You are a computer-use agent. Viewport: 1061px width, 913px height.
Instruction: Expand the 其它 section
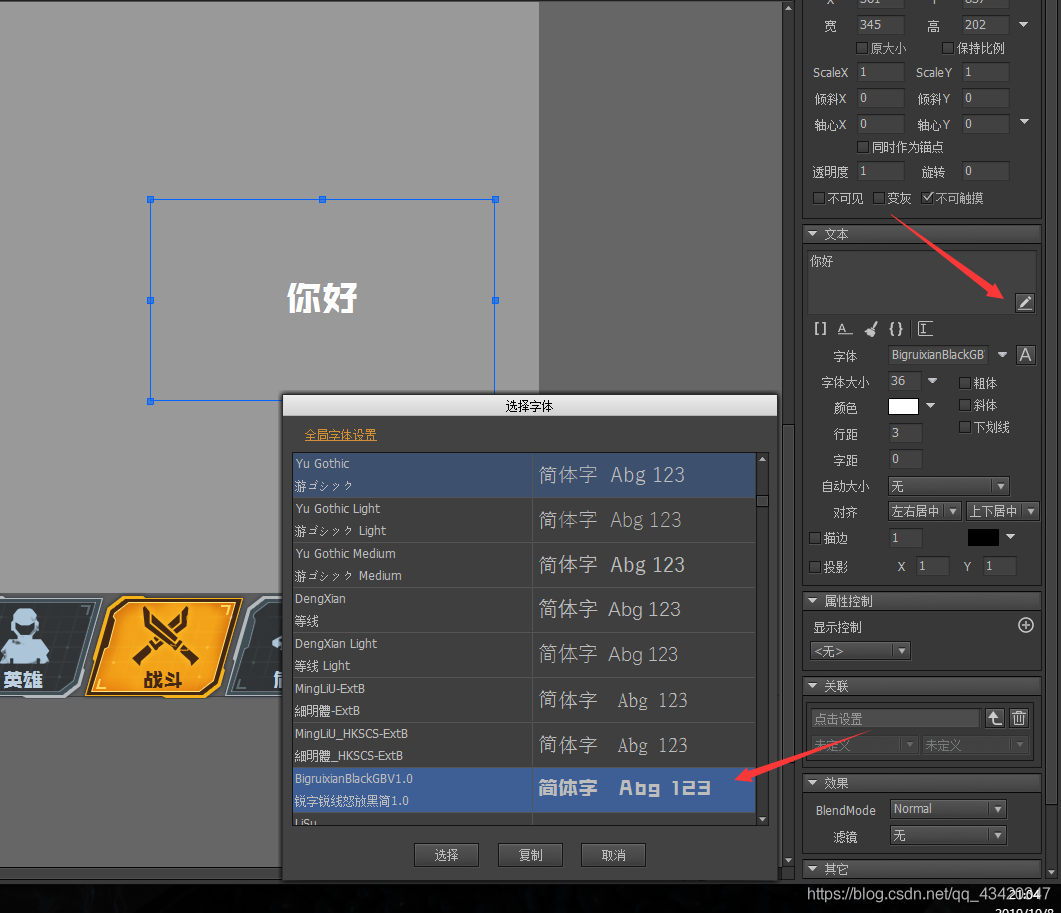pyautogui.click(x=813, y=868)
